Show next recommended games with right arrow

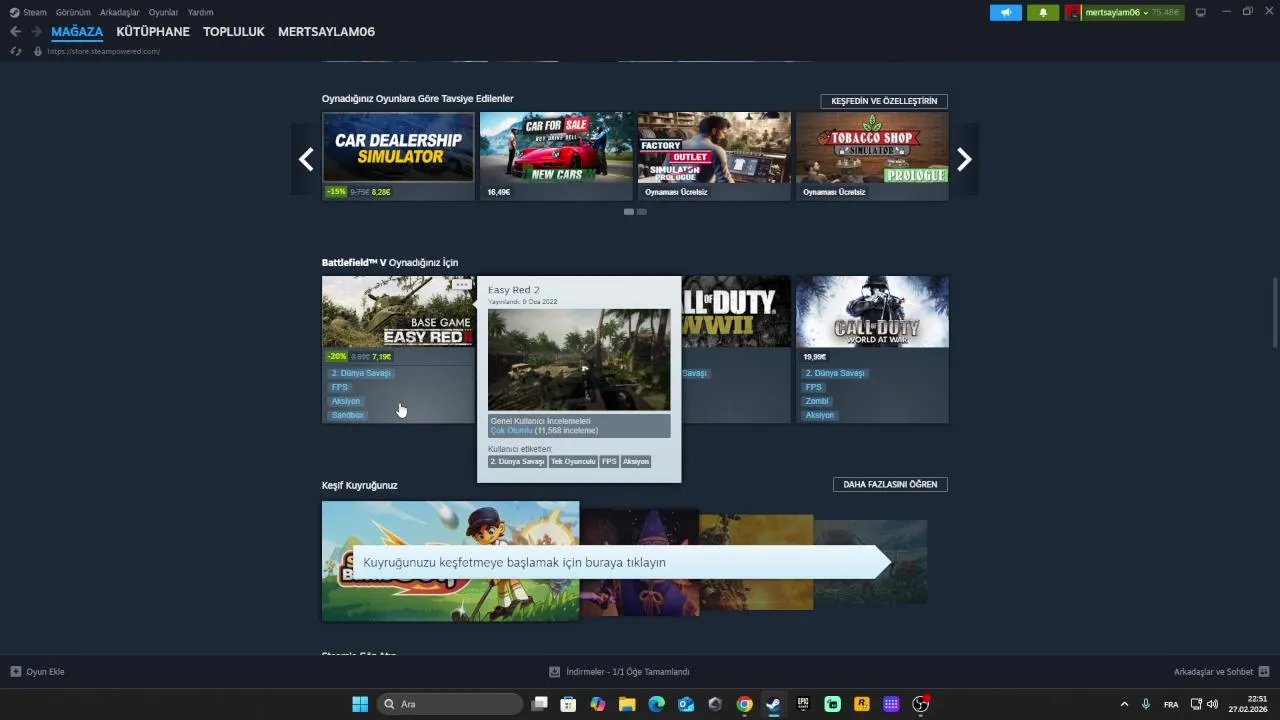click(964, 159)
